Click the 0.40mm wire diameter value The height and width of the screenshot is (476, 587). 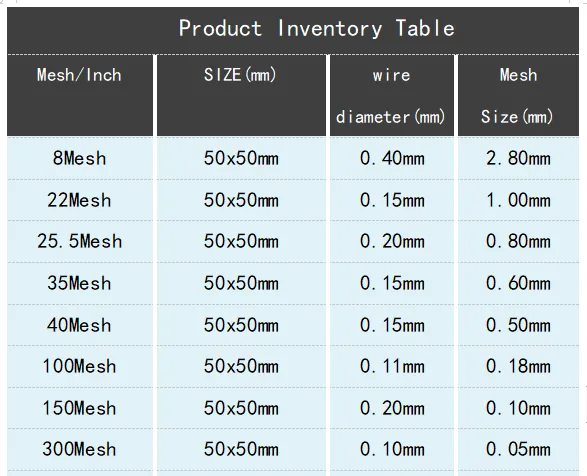392,158
